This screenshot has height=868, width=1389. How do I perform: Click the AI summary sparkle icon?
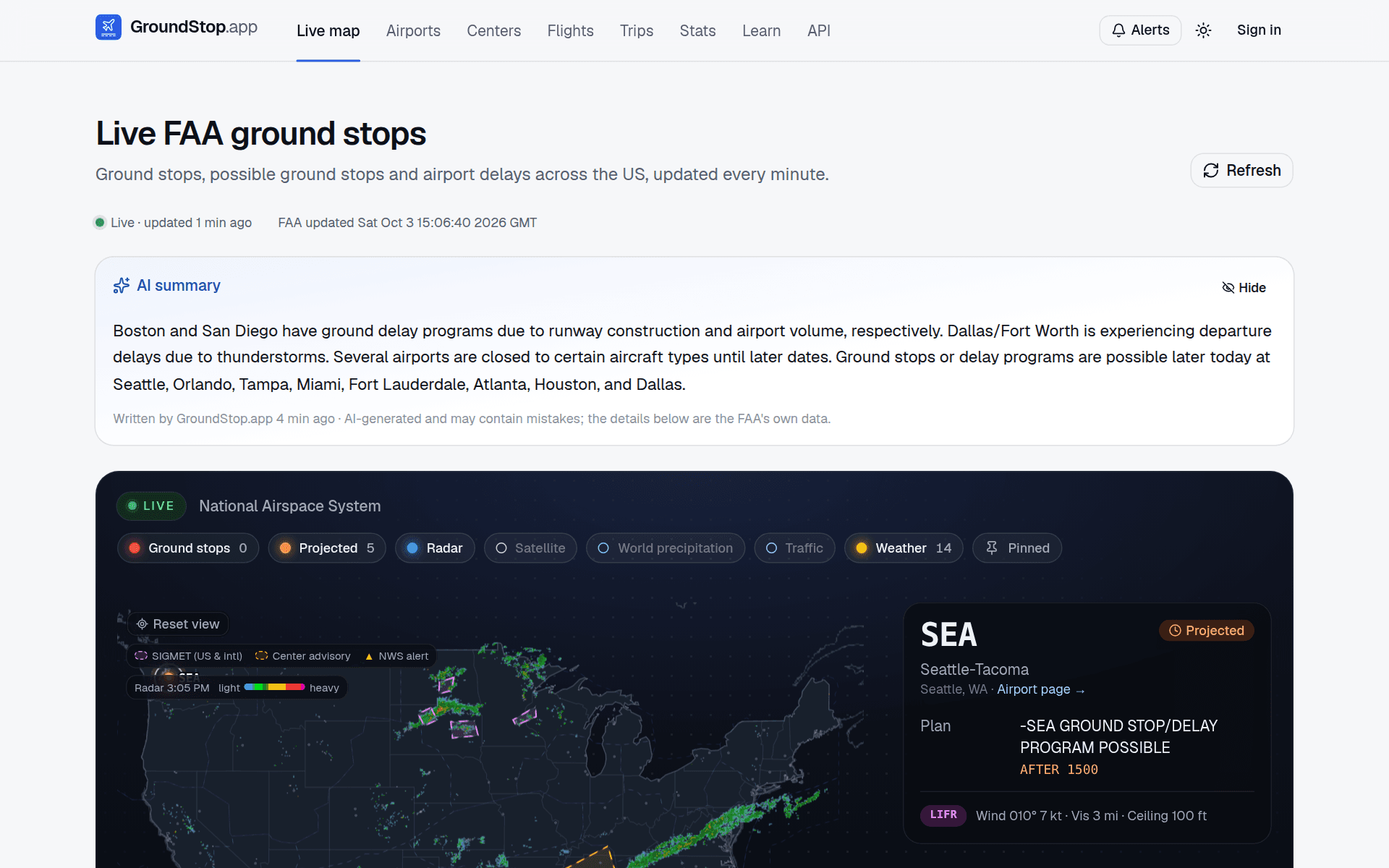click(x=122, y=286)
